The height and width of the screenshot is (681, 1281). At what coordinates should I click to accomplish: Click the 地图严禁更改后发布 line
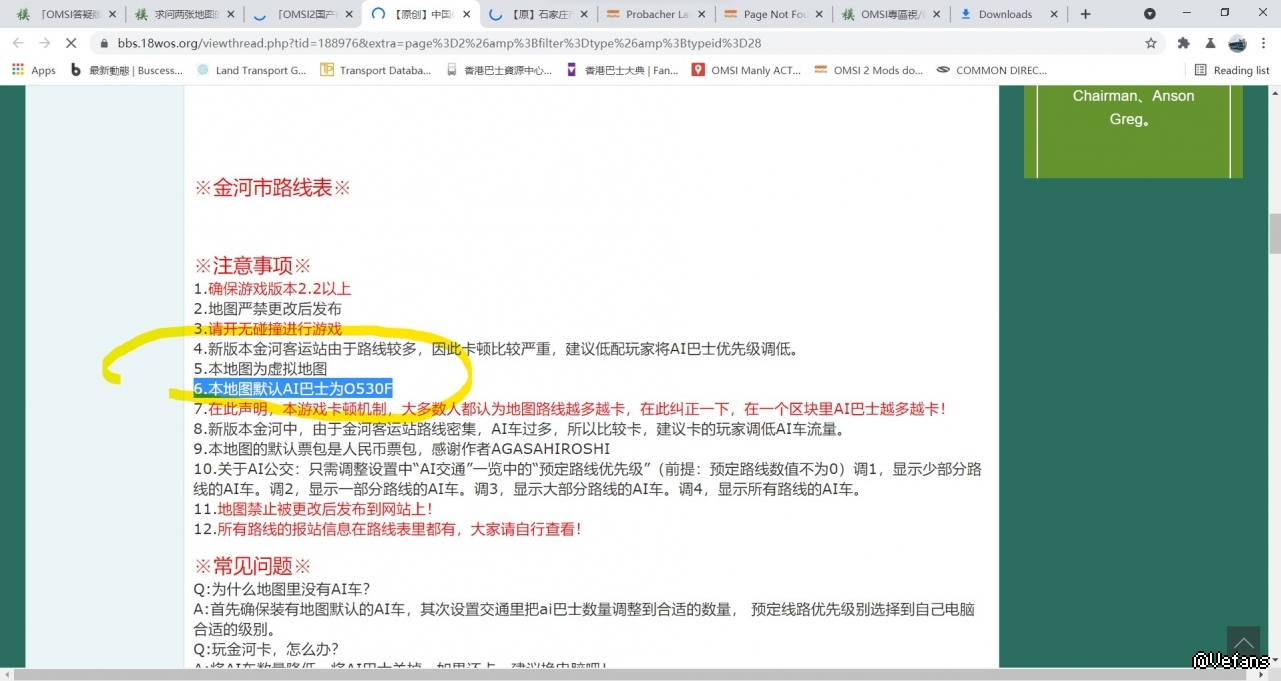pos(267,309)
